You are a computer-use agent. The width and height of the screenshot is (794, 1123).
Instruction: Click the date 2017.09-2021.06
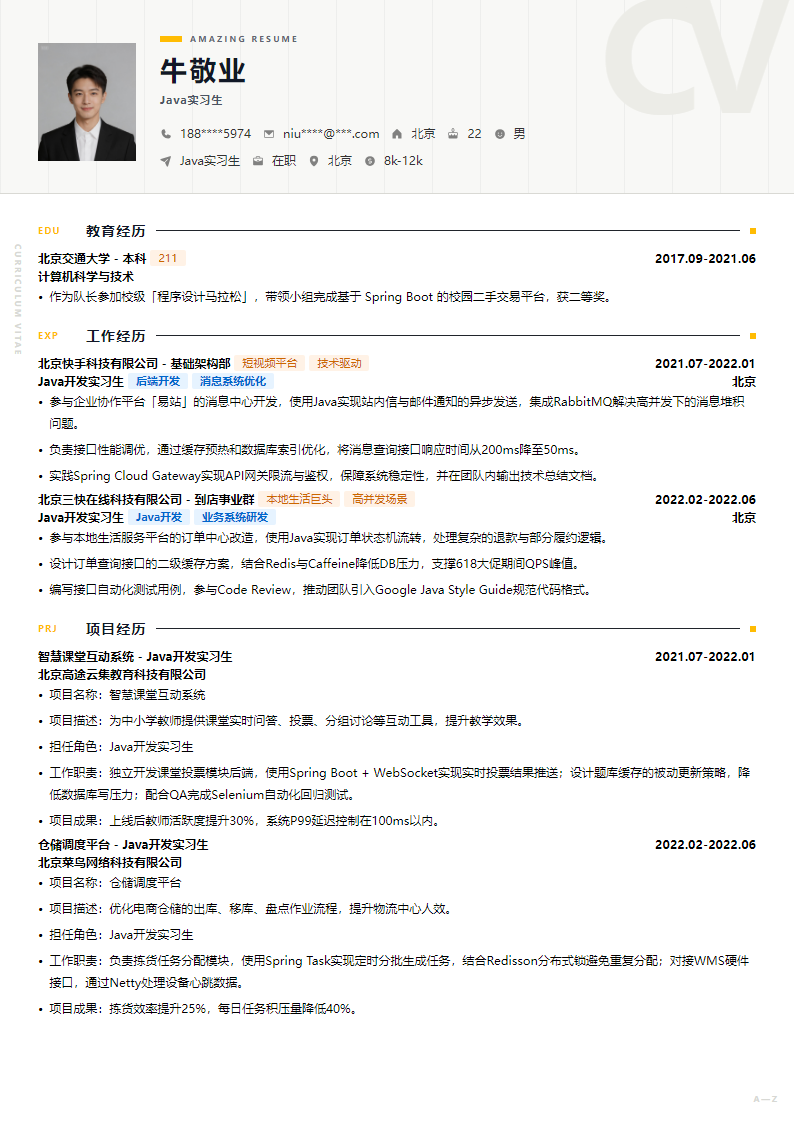pos(705,259)
